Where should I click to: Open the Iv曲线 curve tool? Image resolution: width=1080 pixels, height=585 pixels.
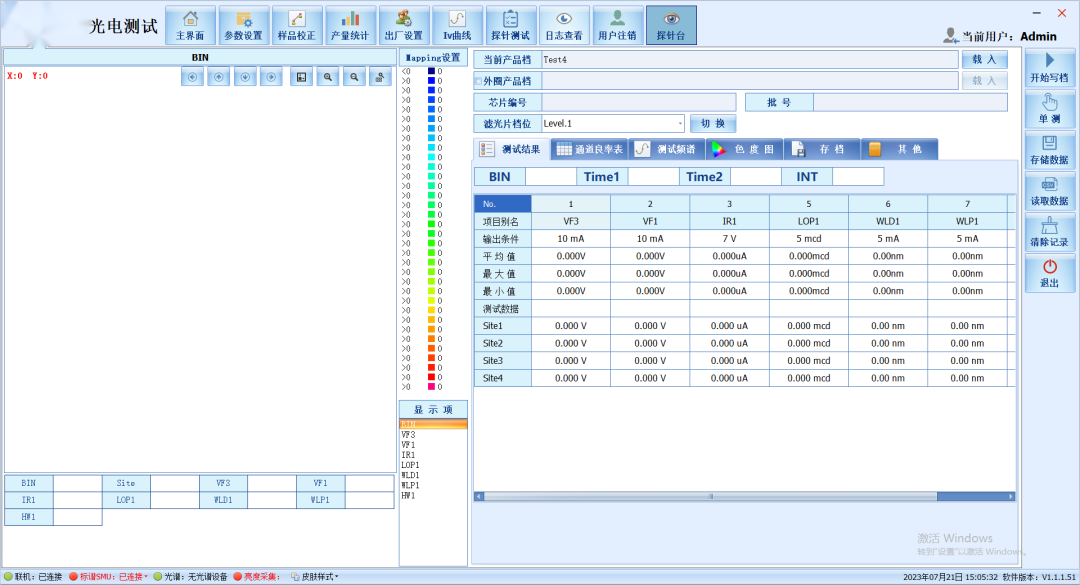click(457, 25)
